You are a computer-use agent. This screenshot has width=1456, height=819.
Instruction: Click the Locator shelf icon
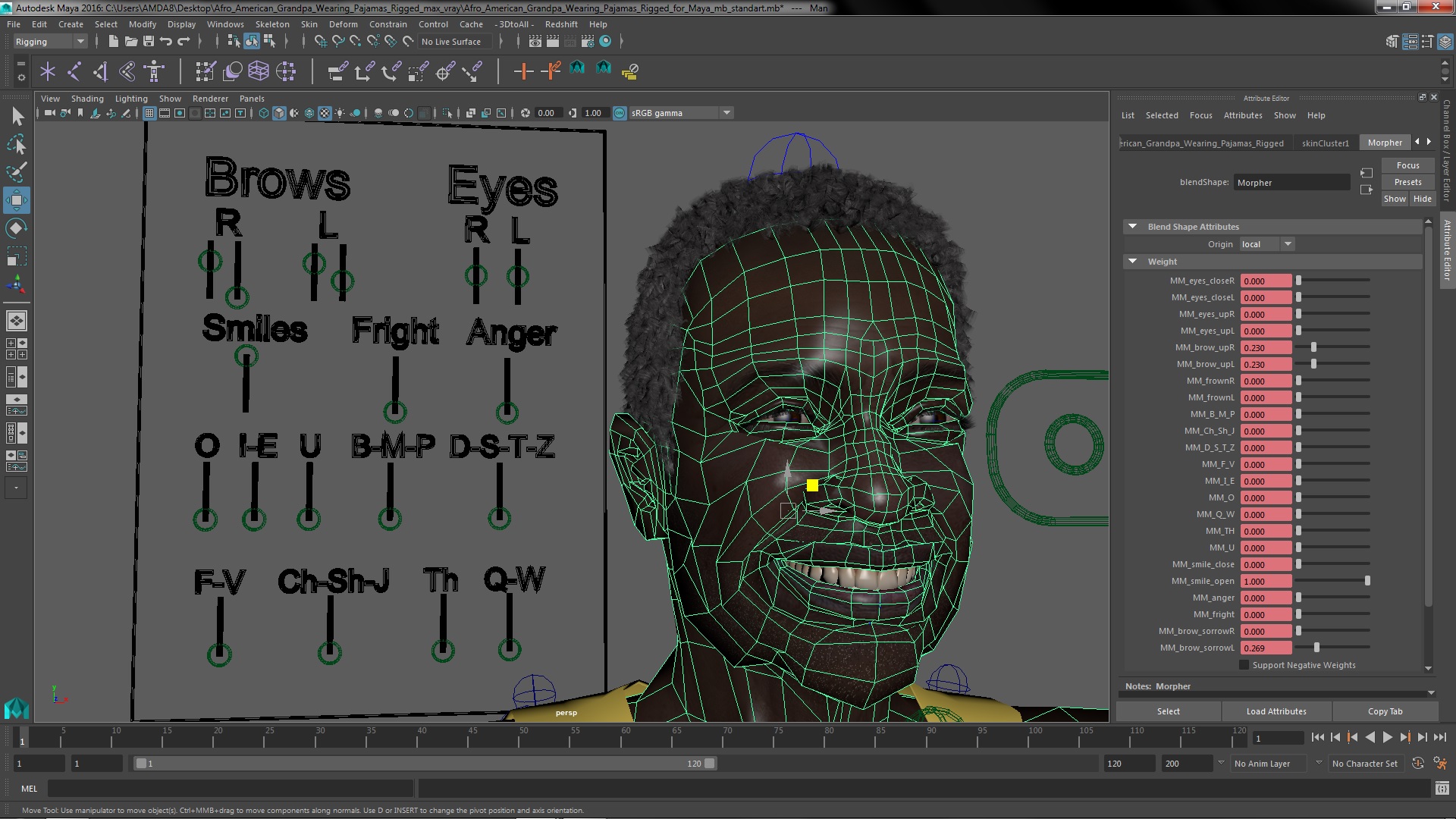point(48,71)
